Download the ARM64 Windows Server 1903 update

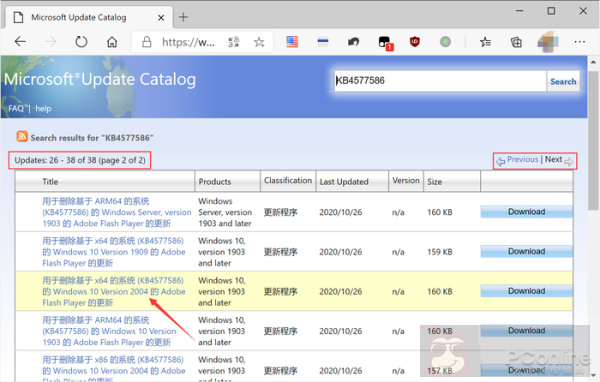[x=527, y=212]
